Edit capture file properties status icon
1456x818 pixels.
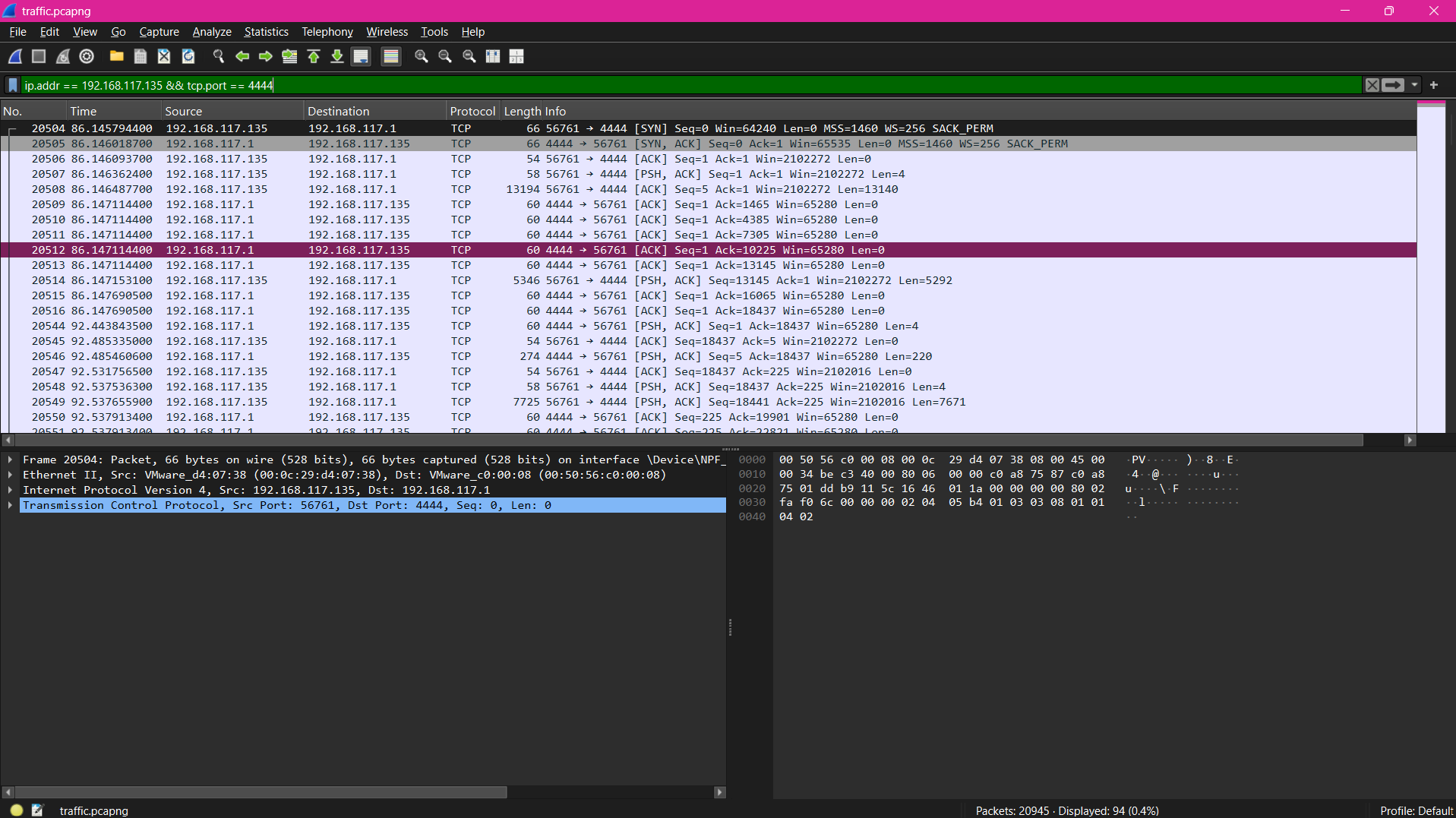click(x=38, y=810)
